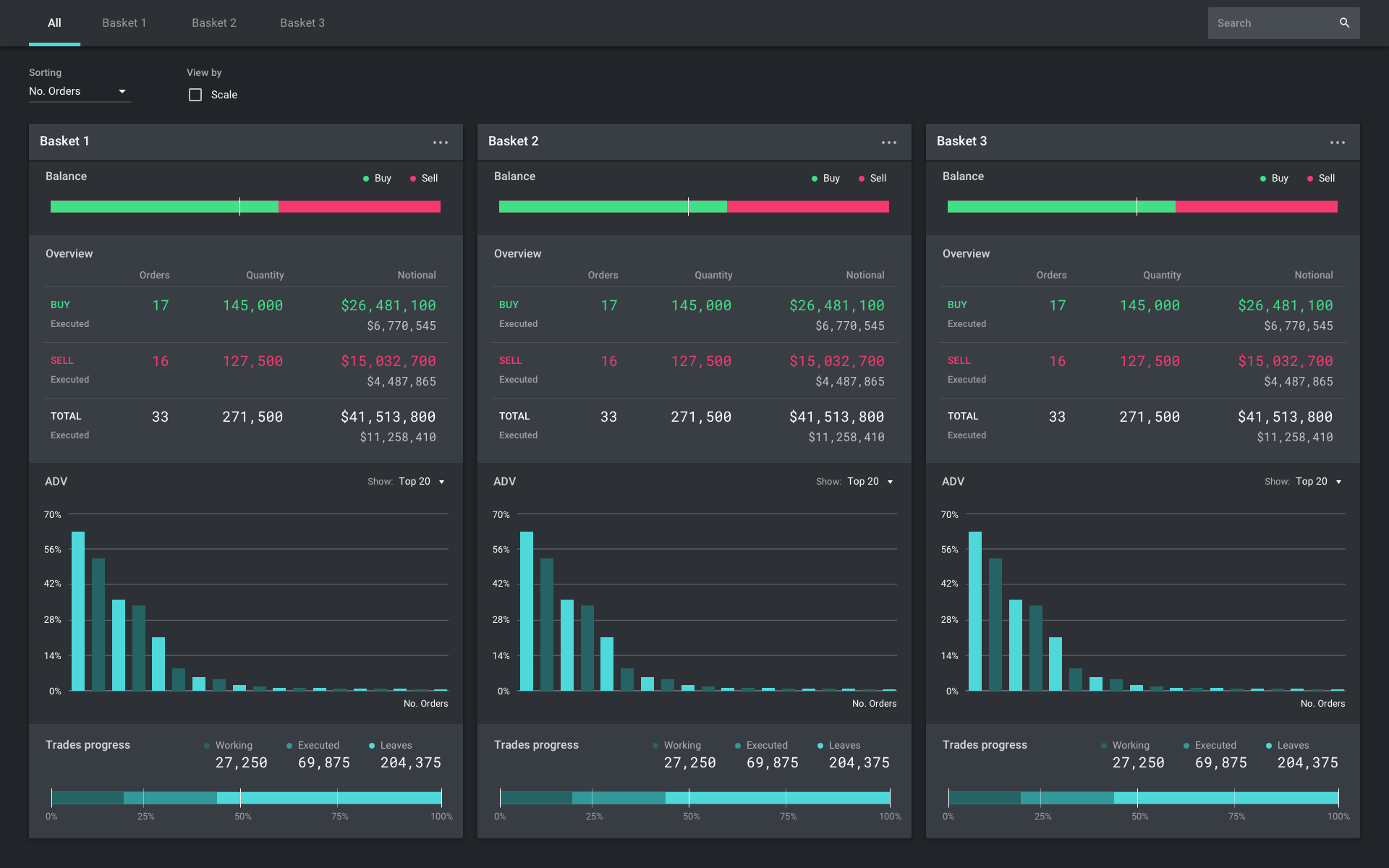This screenshot has height=868, width=1389.
Task: Expand the No. Orders sorting dropdown
Action: coord(80,91)
